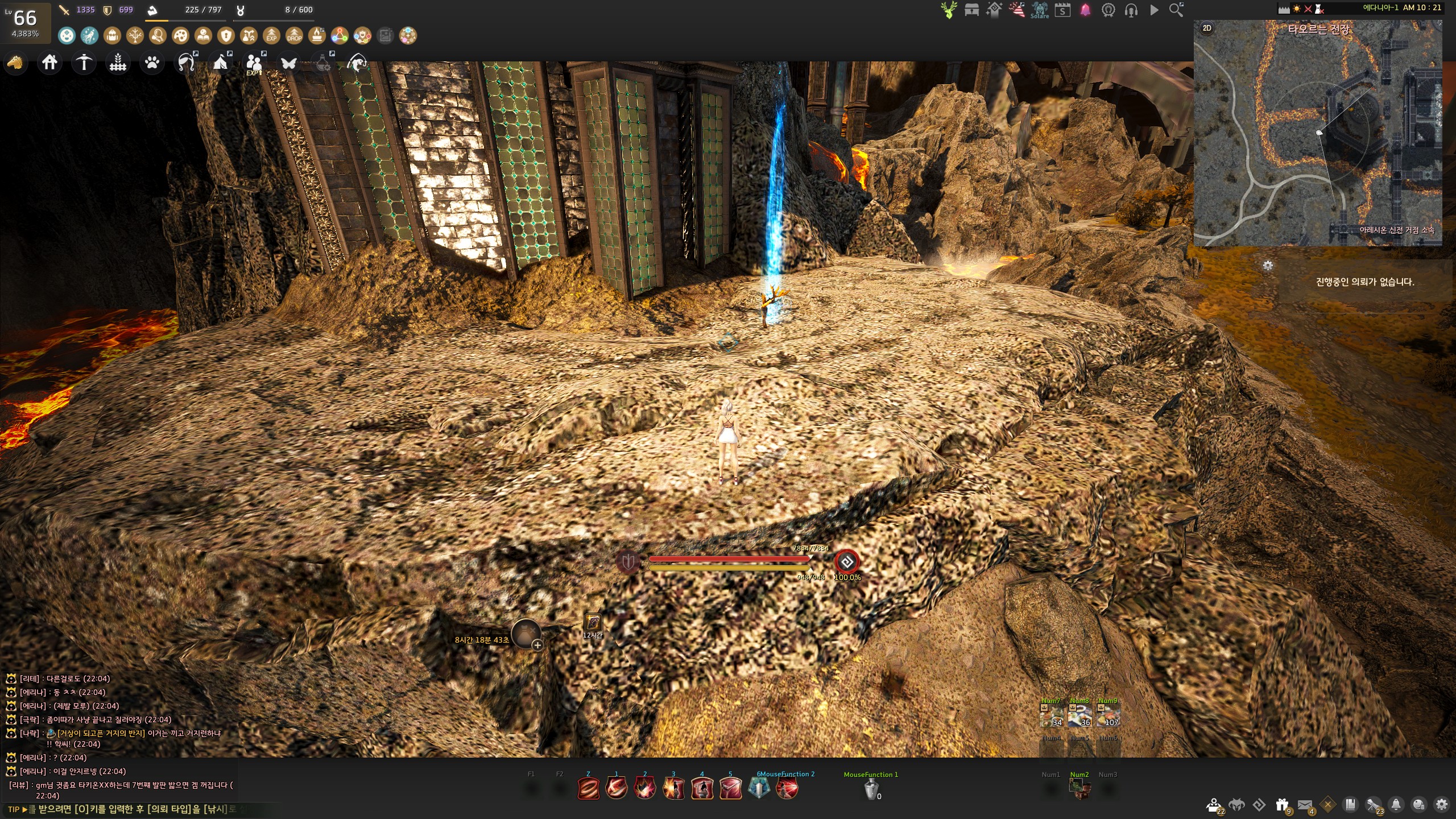Open the fishing fish-and-hook icon
This screenshot has height=819, width=1456.
(x=357, y=63)
